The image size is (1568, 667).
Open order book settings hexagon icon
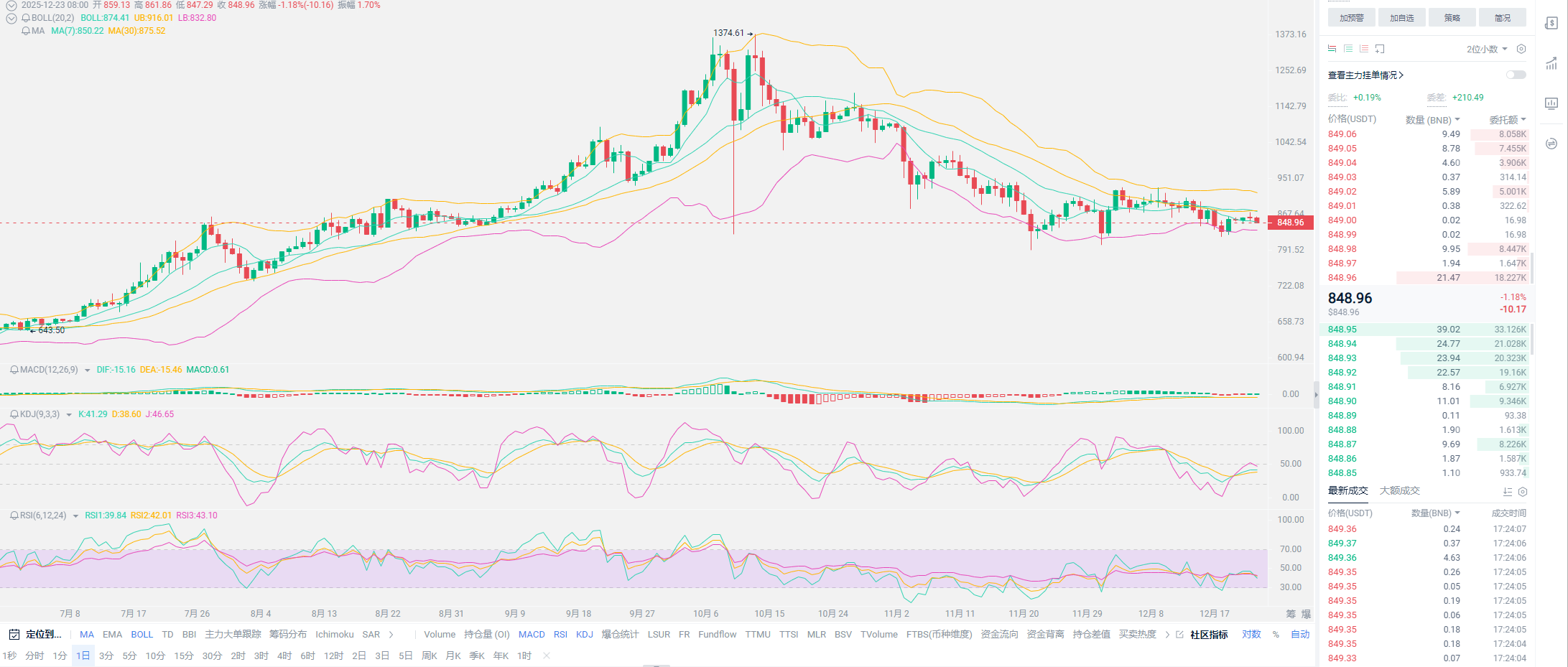point(1521,49)
